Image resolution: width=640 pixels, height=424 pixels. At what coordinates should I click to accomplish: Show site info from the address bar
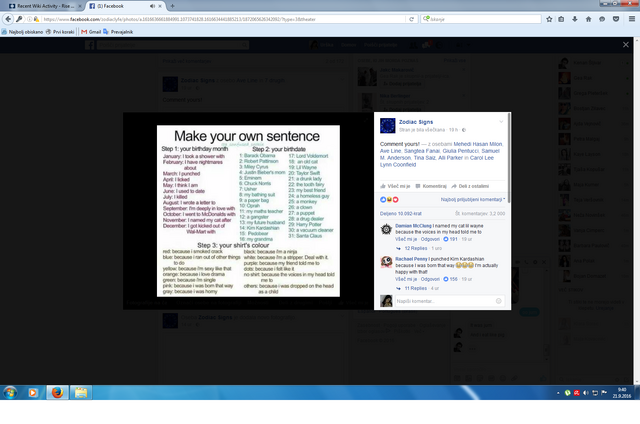[29, 19]
